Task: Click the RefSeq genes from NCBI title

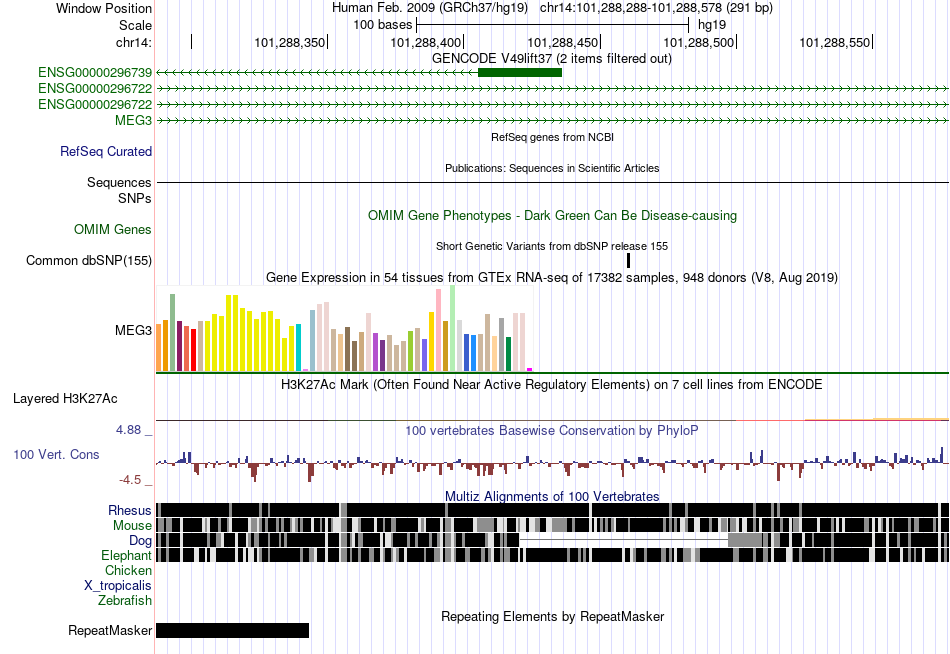Action: tap(553, 138)
